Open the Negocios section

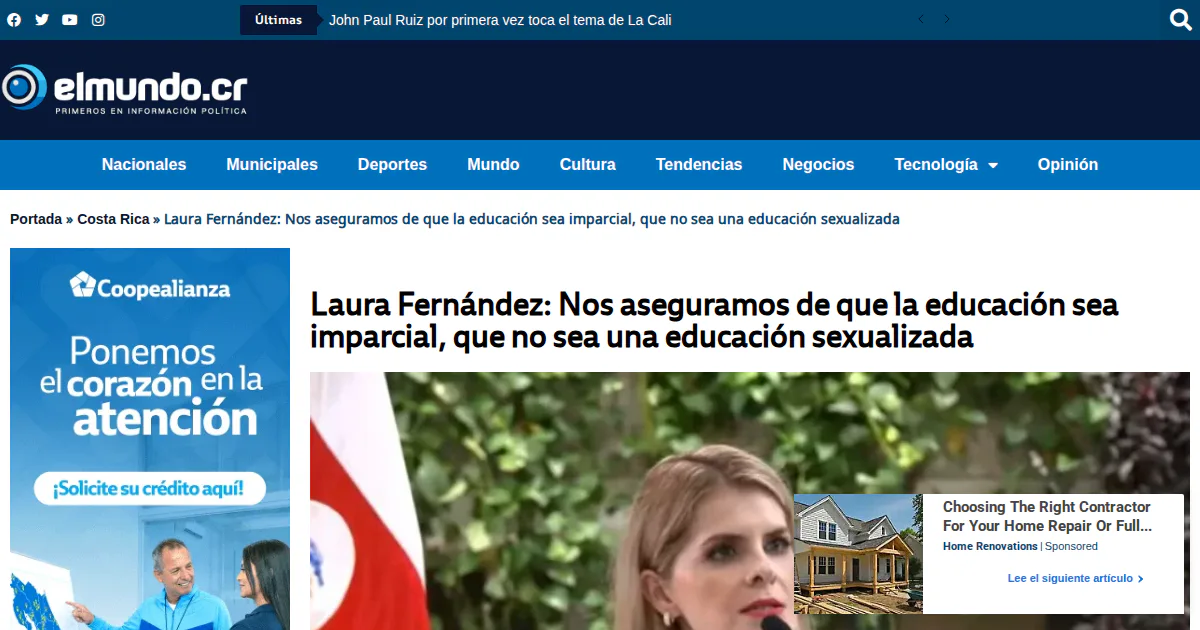(818, 165)
